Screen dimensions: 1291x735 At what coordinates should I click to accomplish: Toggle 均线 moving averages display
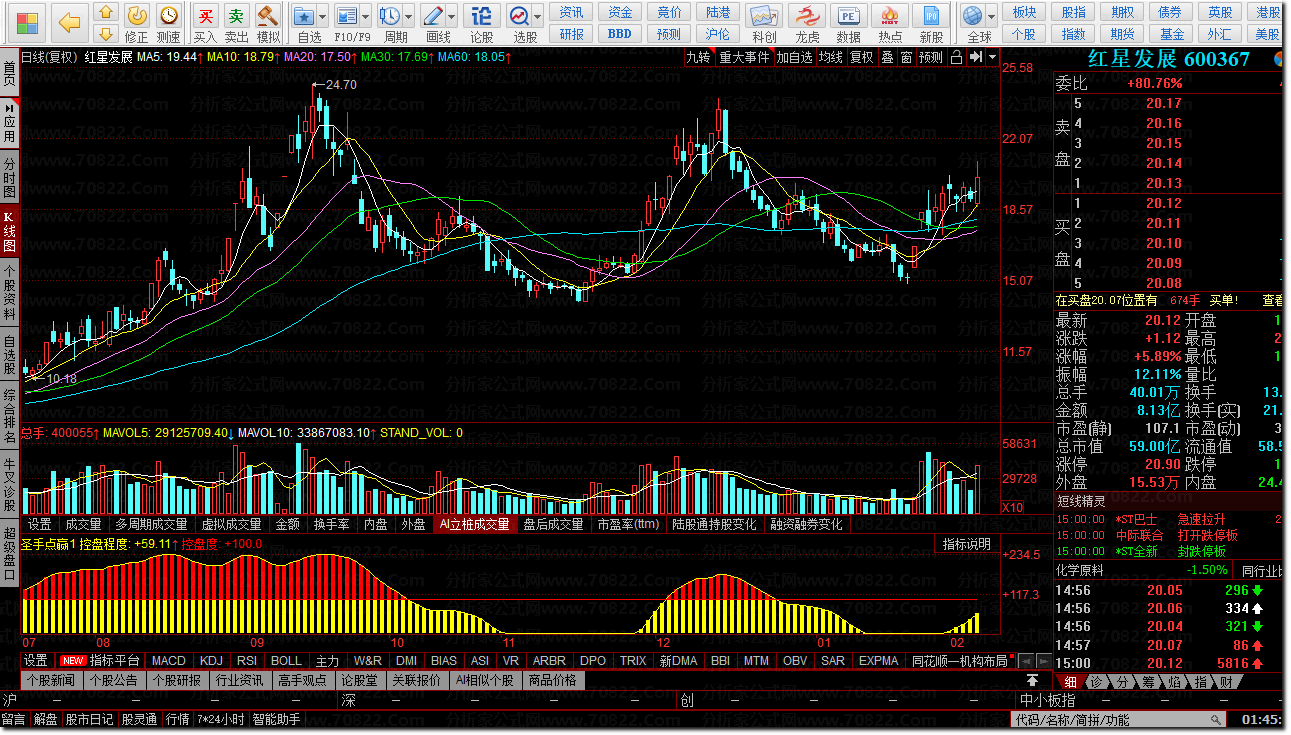[x=831, y=57]
